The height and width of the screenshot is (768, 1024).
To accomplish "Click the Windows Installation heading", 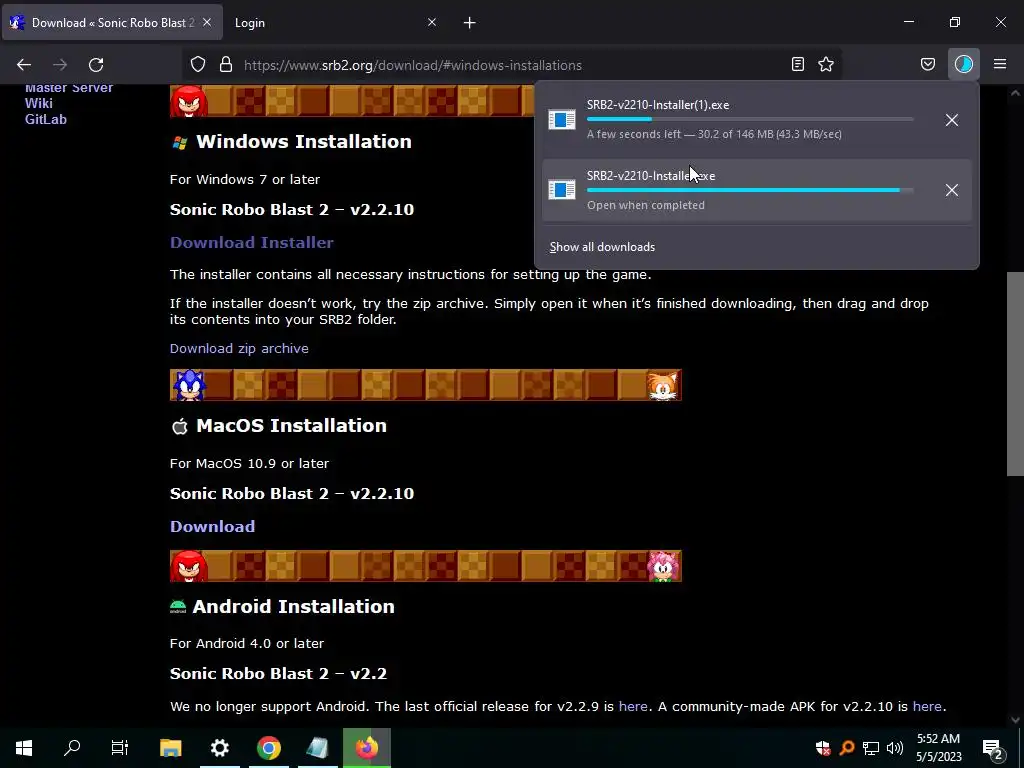I will pos(304,142).
